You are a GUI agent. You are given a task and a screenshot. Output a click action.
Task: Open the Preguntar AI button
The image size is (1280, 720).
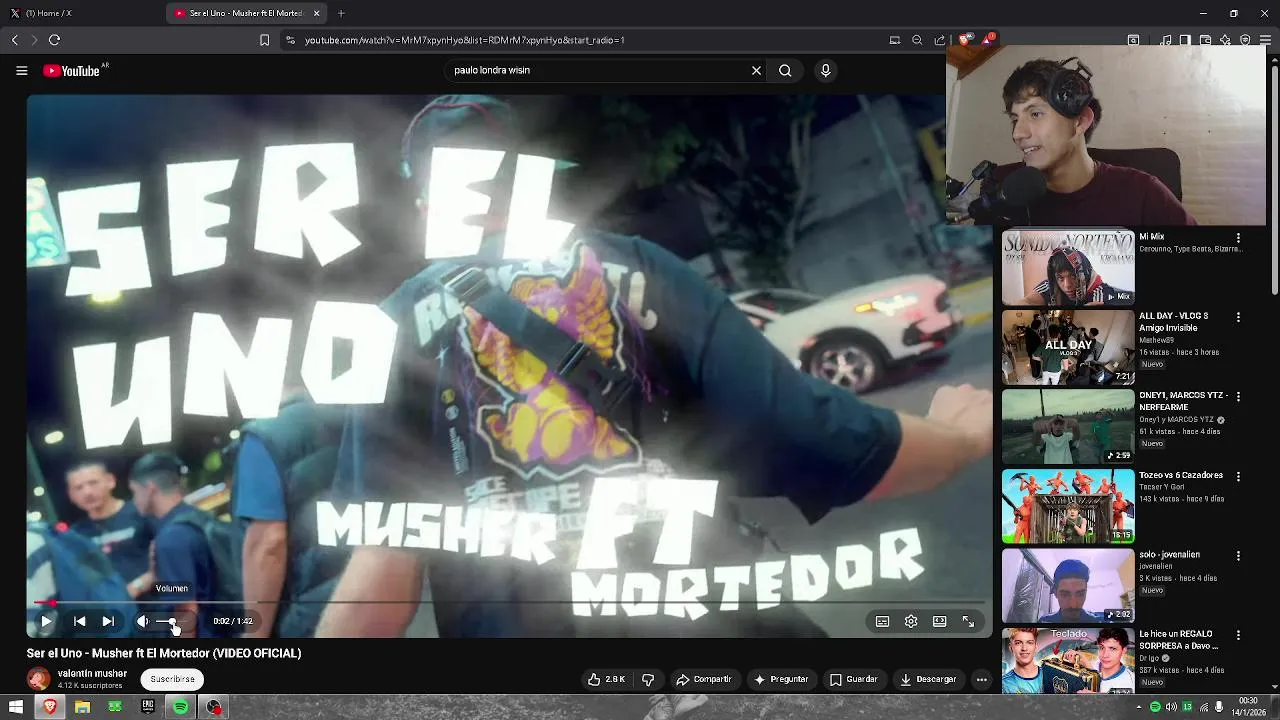[x=781, y=679]
